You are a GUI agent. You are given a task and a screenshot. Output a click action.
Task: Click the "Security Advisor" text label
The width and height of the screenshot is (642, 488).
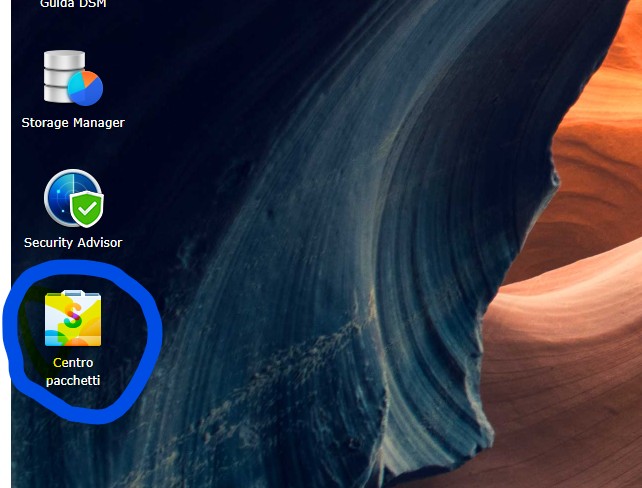[73, 243]
